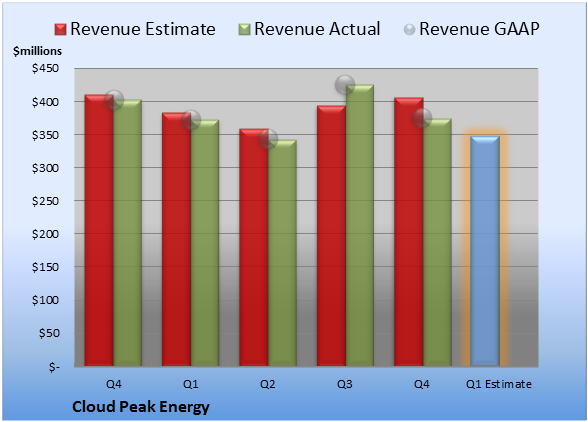Select the red estimate bar for second Q4
Screen dimensions: 588x422
pyautogui.click(x=408, y=231)
